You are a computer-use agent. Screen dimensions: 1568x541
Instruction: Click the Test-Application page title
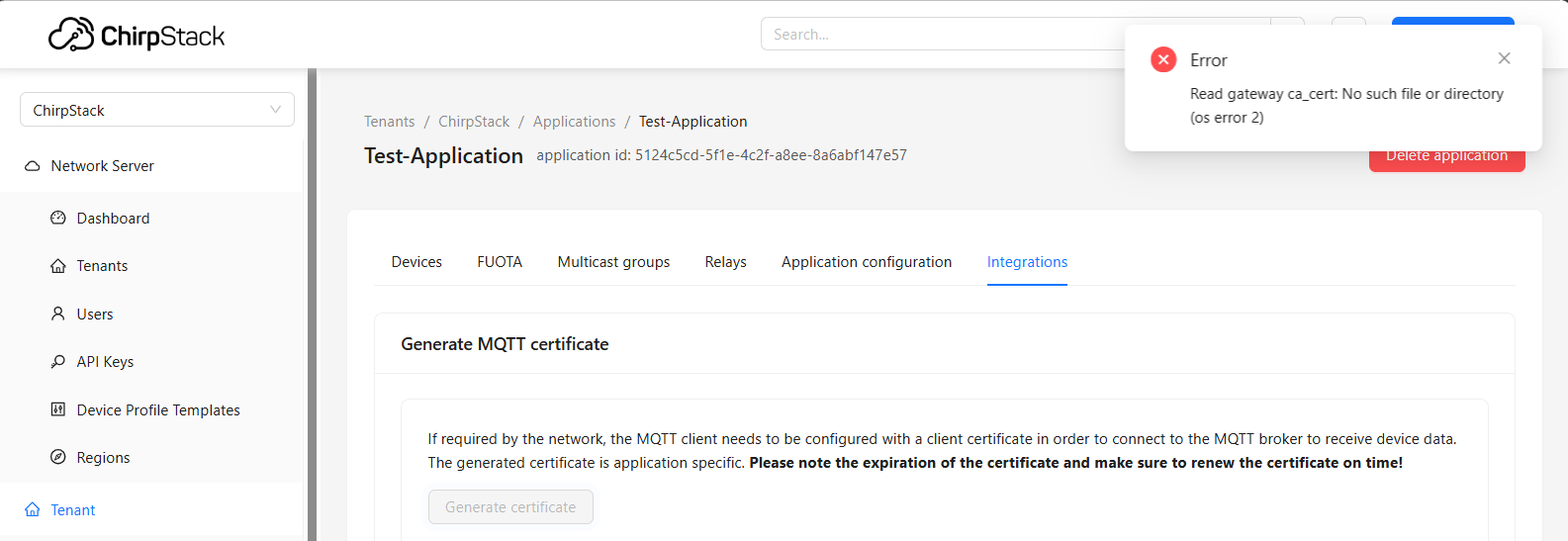point(443,155)
